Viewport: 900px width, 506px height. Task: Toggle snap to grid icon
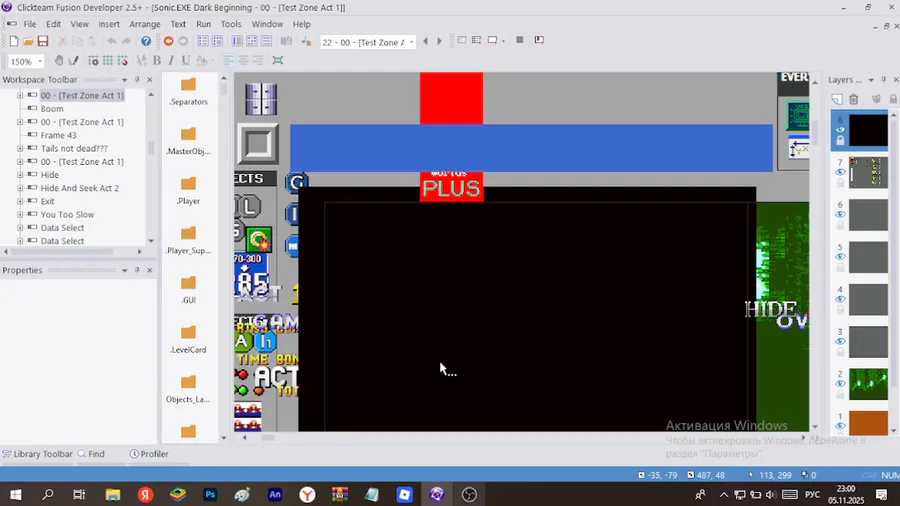point(122,60)
